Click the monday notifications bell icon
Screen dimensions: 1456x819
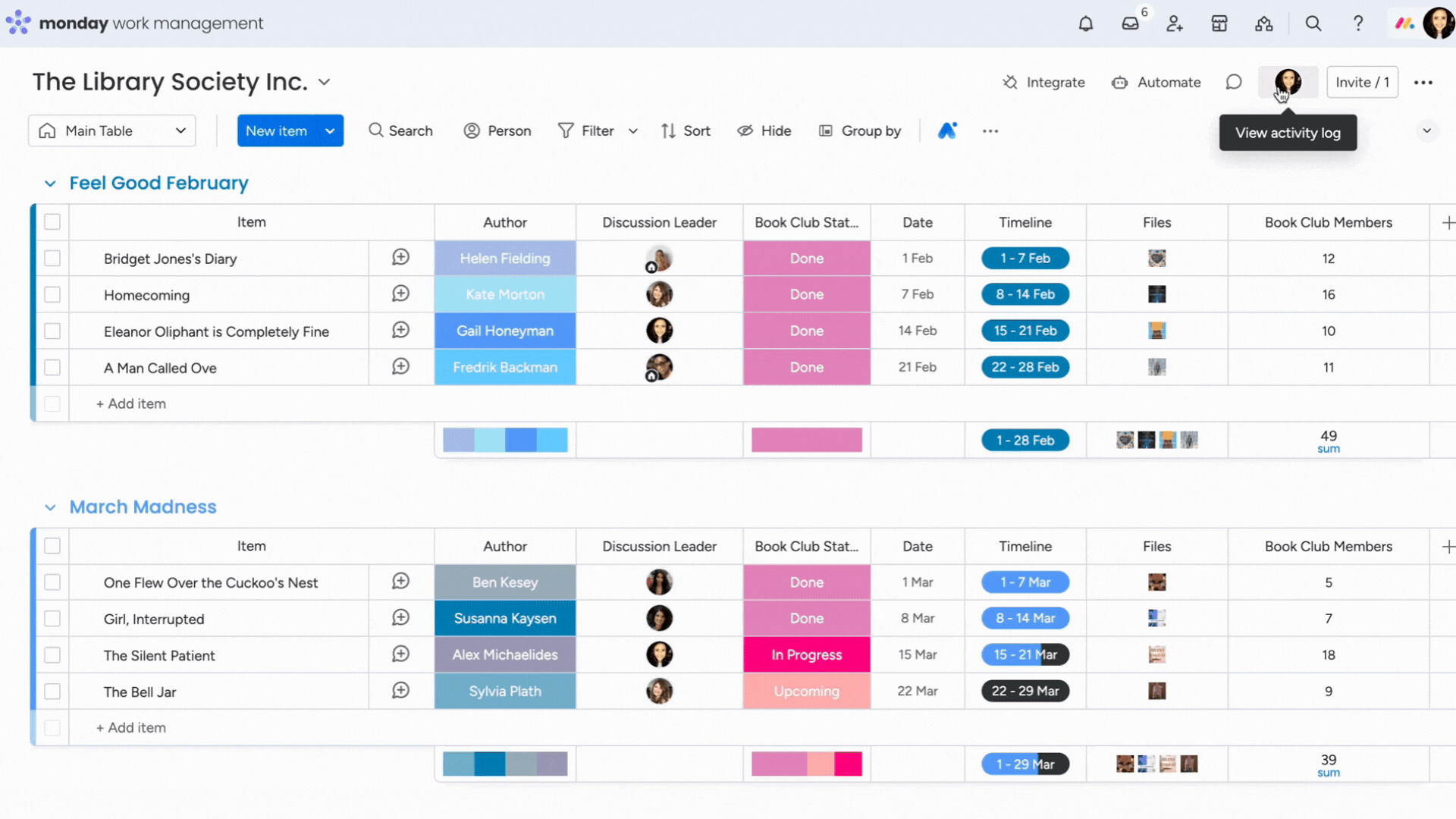point(1086,22)
